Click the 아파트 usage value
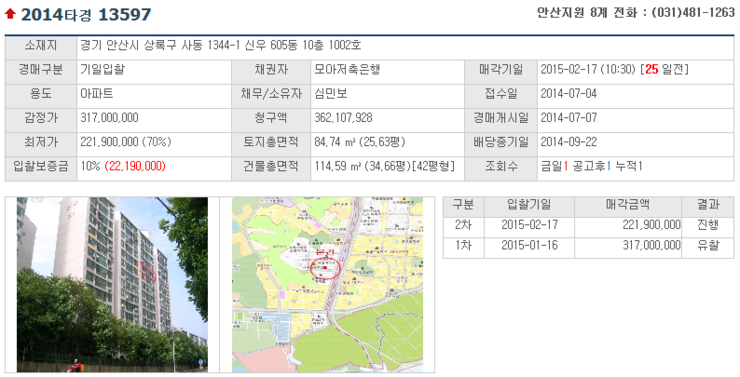The image size is (740, 377). click(x=97, y=93)
